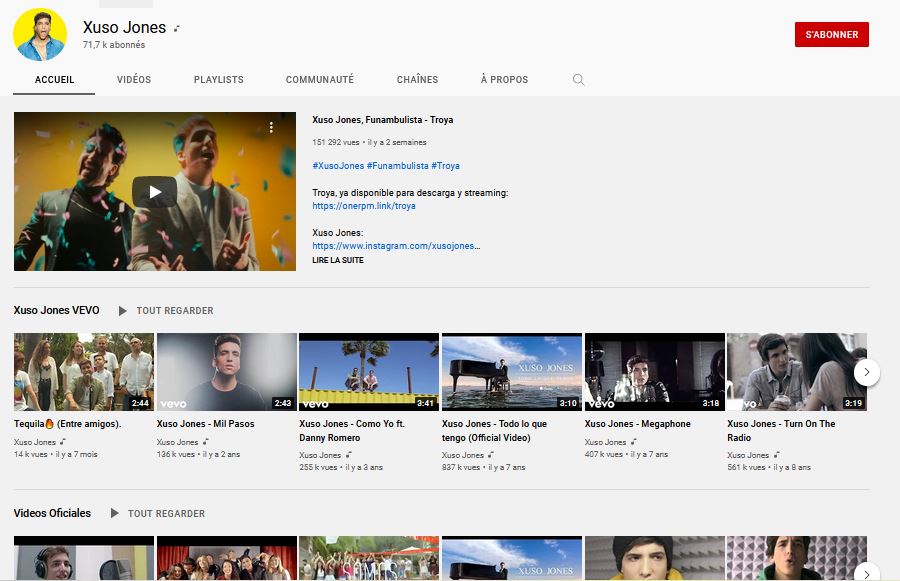Open the Todo lo que tengo thumbnail
This screenshot has width=900, height=581.
click(x=512, y=372)
